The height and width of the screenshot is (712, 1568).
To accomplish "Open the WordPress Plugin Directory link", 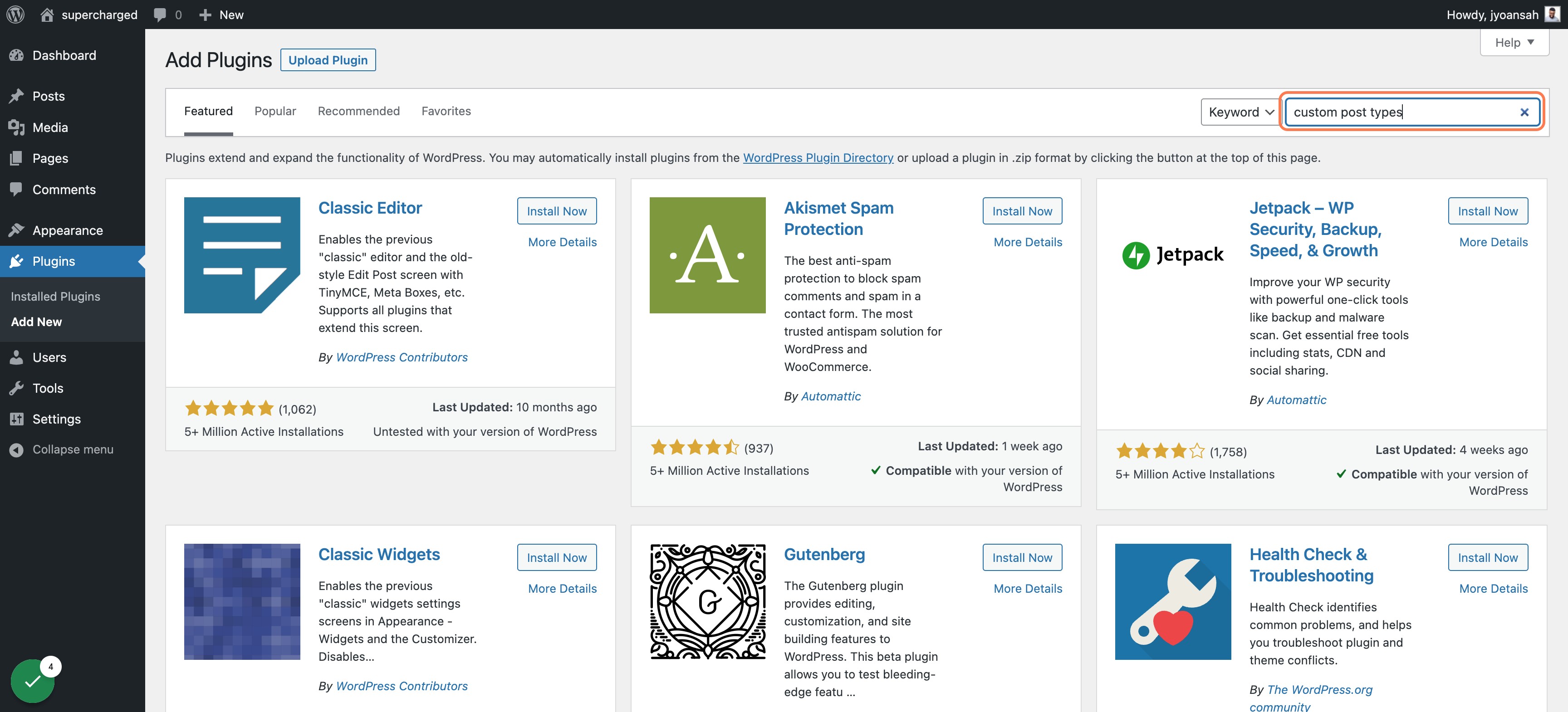I will (818, 158).
